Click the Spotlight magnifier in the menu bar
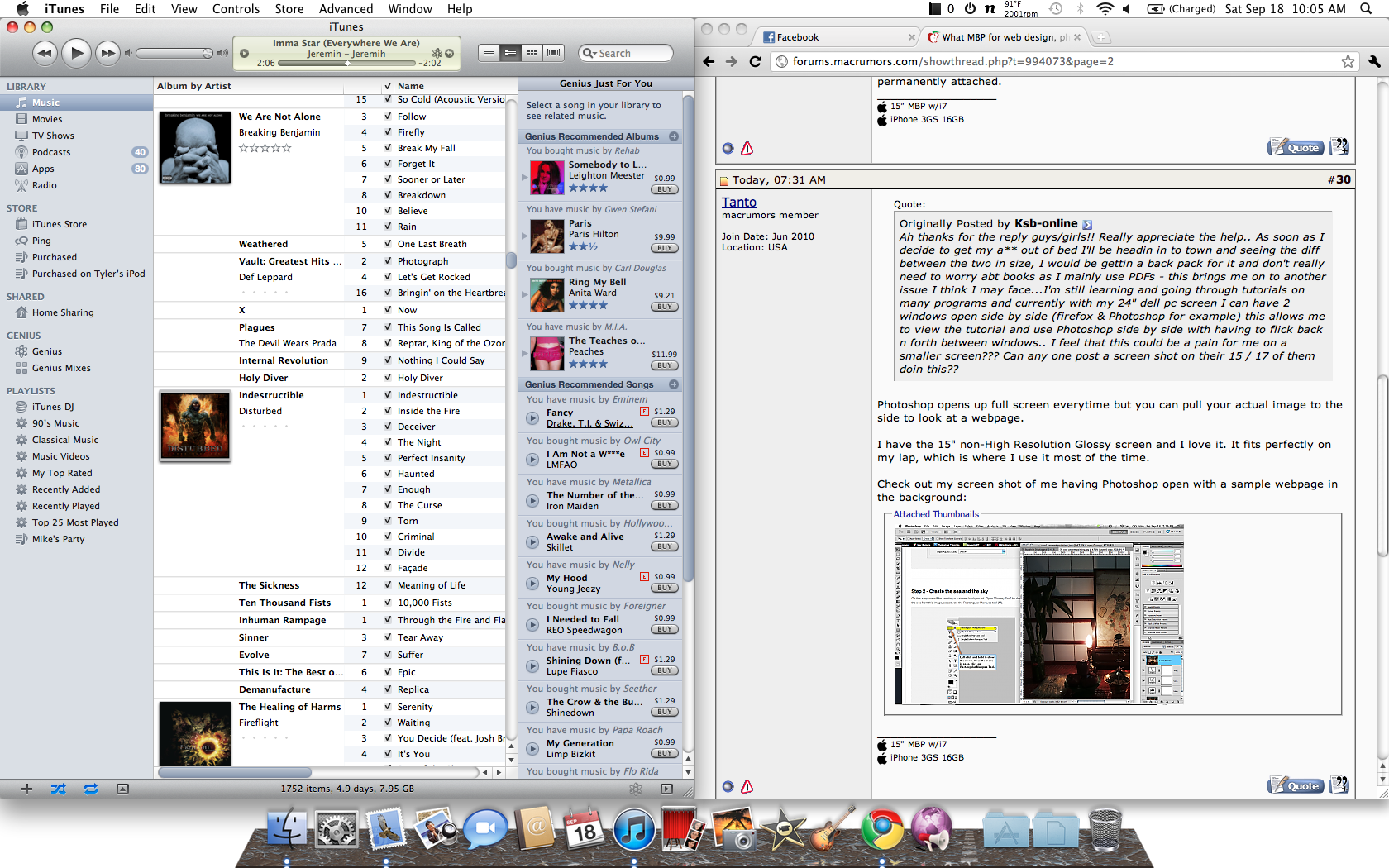This screenshot has width=1389, height=868. tap(1366, 8)
